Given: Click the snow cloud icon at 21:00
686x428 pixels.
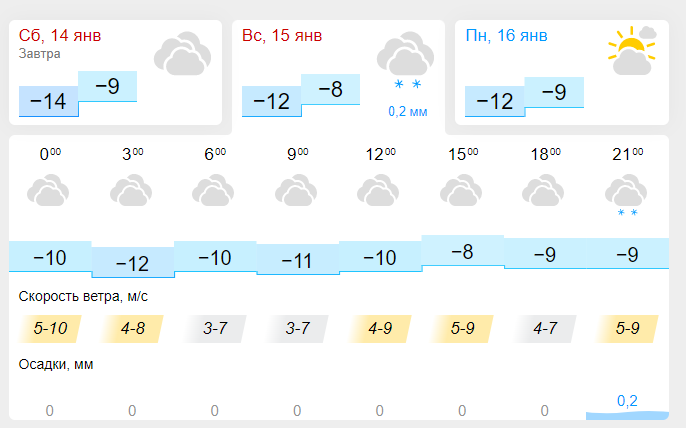Looking at the screenshot, I should click(x=627, y=192).
